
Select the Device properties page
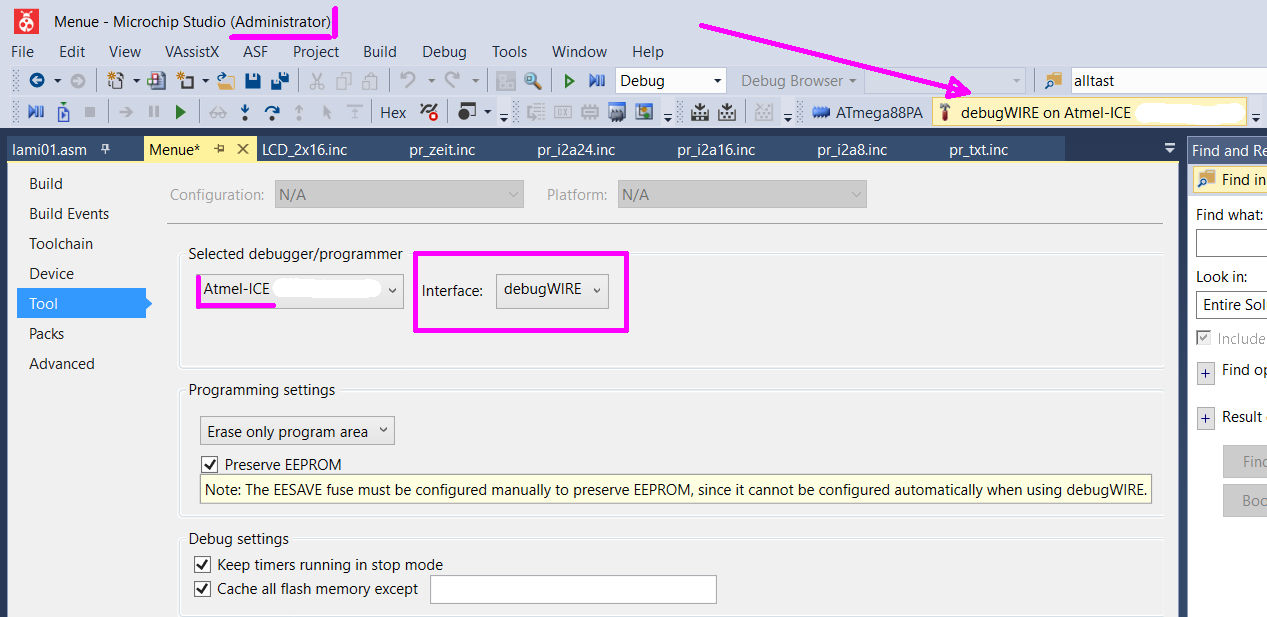pyautogui.click(x=52, y=274)
